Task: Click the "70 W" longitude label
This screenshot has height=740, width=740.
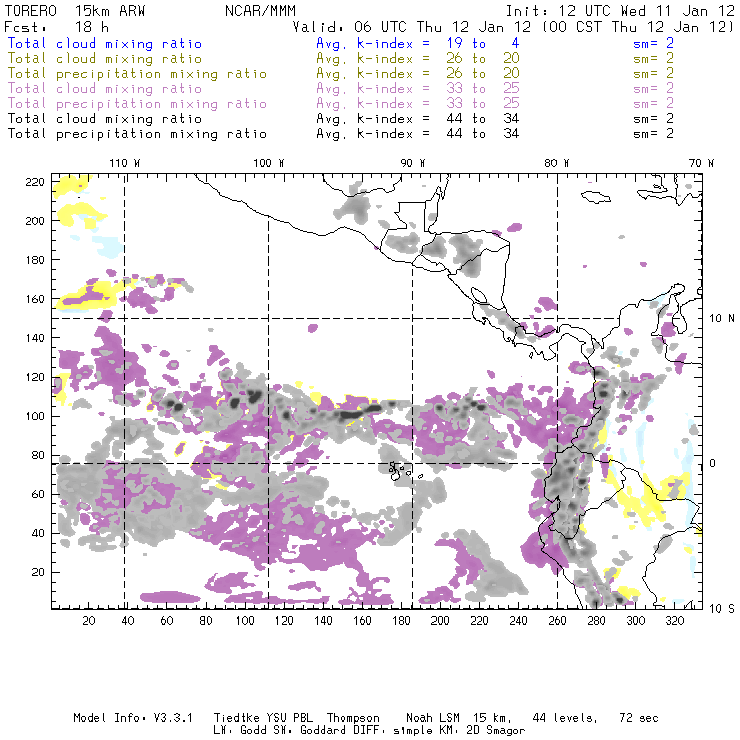Action: [x=701, y=163]
